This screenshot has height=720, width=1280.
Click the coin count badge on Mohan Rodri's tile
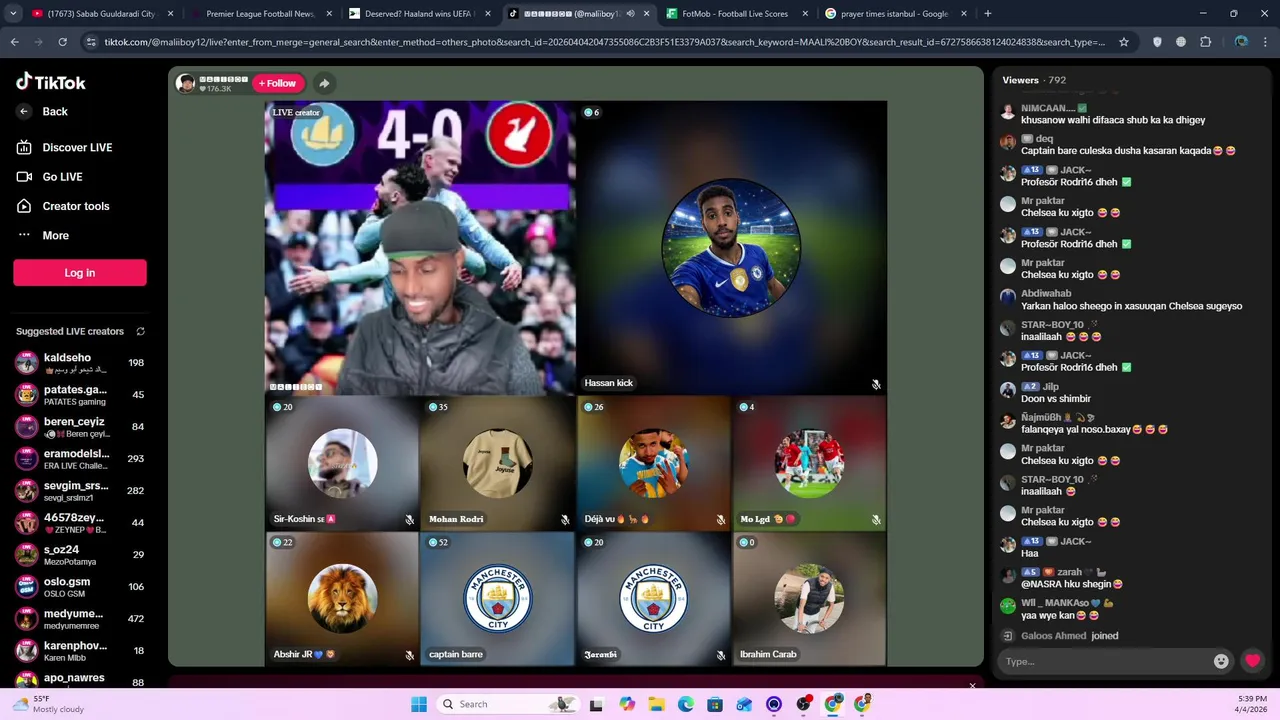(438, 407)
